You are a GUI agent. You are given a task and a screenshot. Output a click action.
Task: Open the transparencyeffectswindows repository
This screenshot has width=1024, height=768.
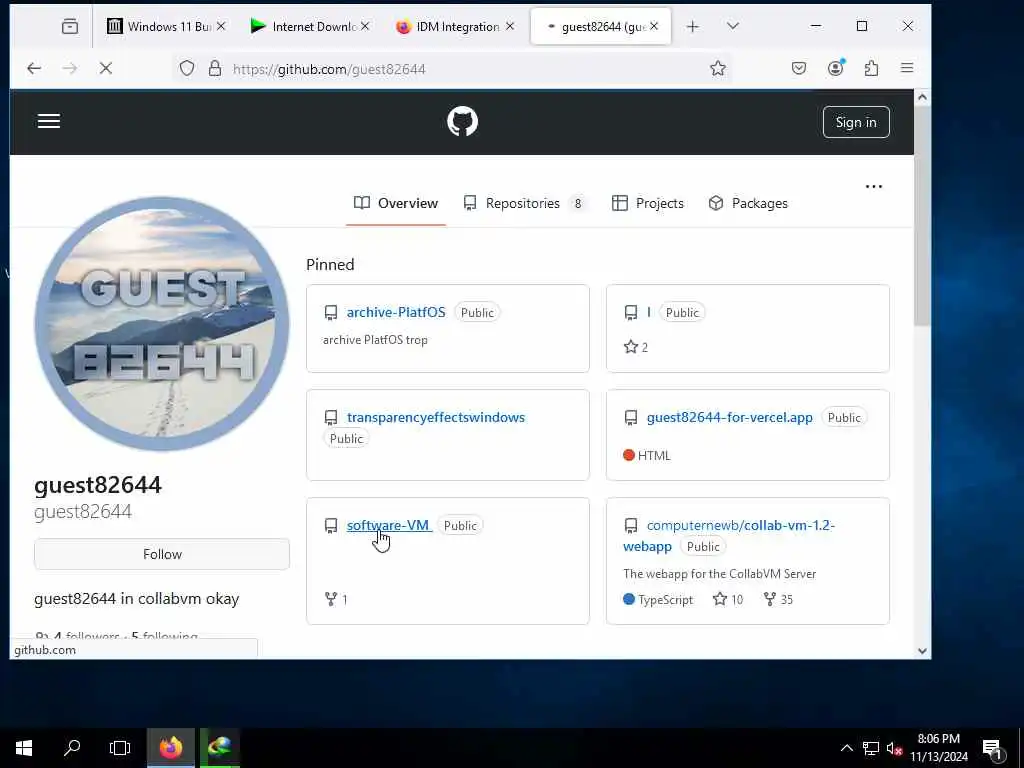[x=436, y=417]
